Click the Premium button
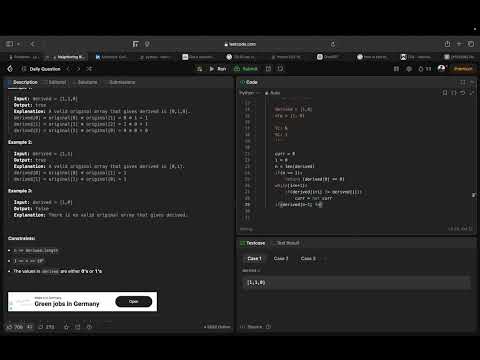 [463, 69]
